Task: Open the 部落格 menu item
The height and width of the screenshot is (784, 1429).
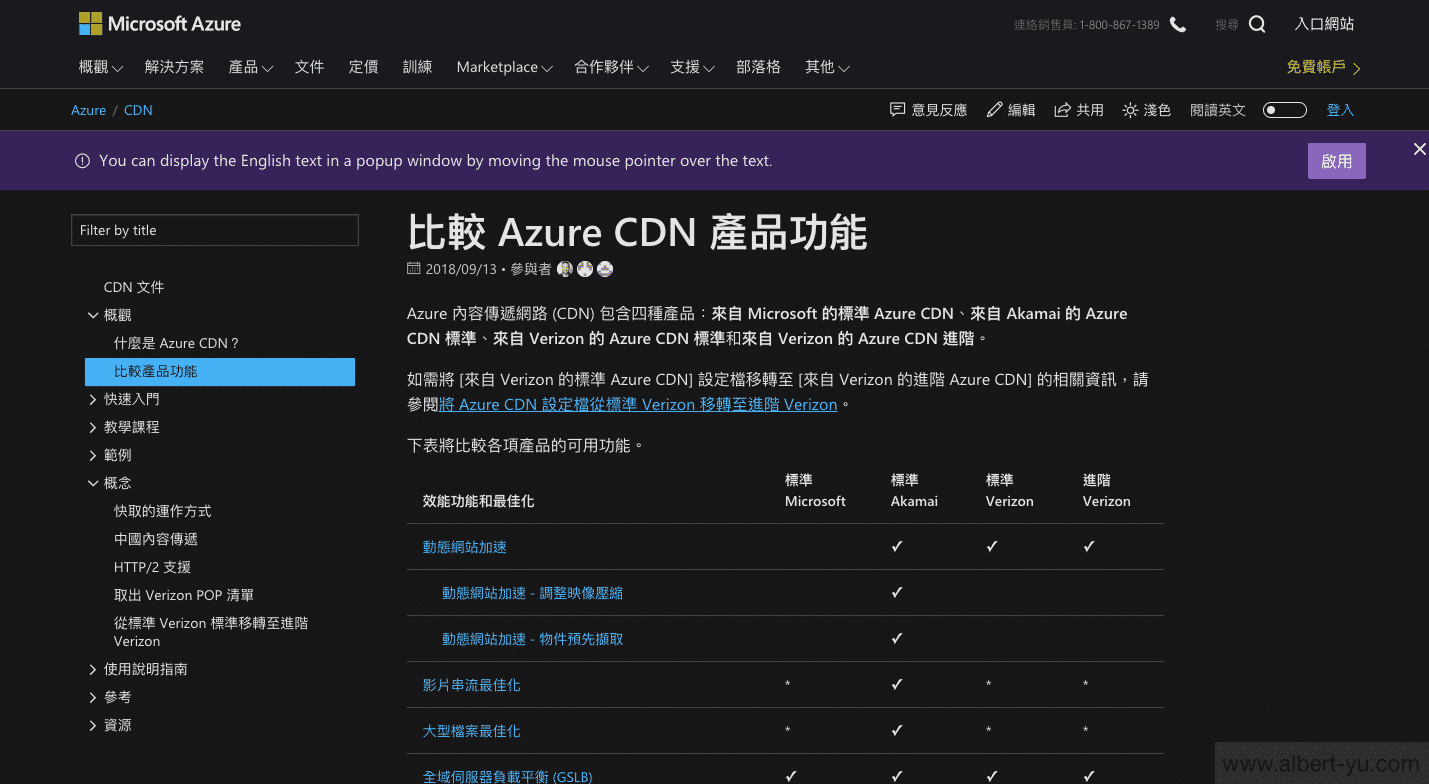Action: 759,67
